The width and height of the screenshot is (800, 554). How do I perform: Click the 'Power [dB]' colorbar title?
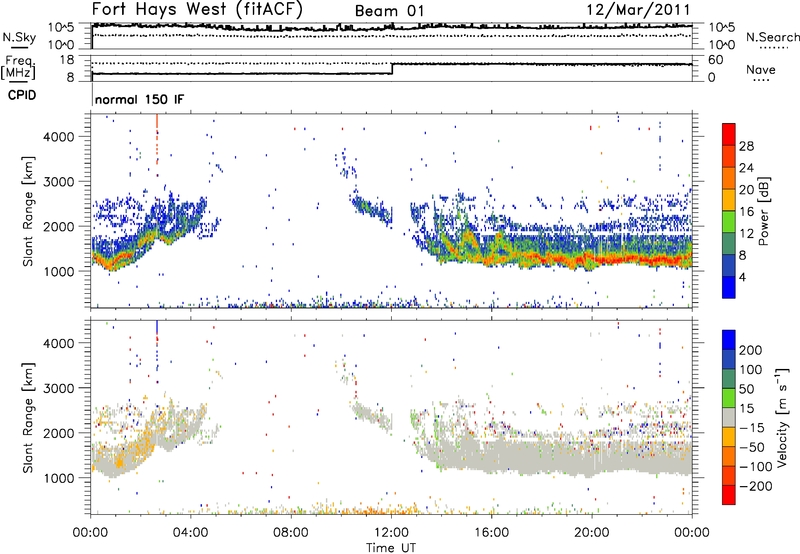tap(763, 211)
